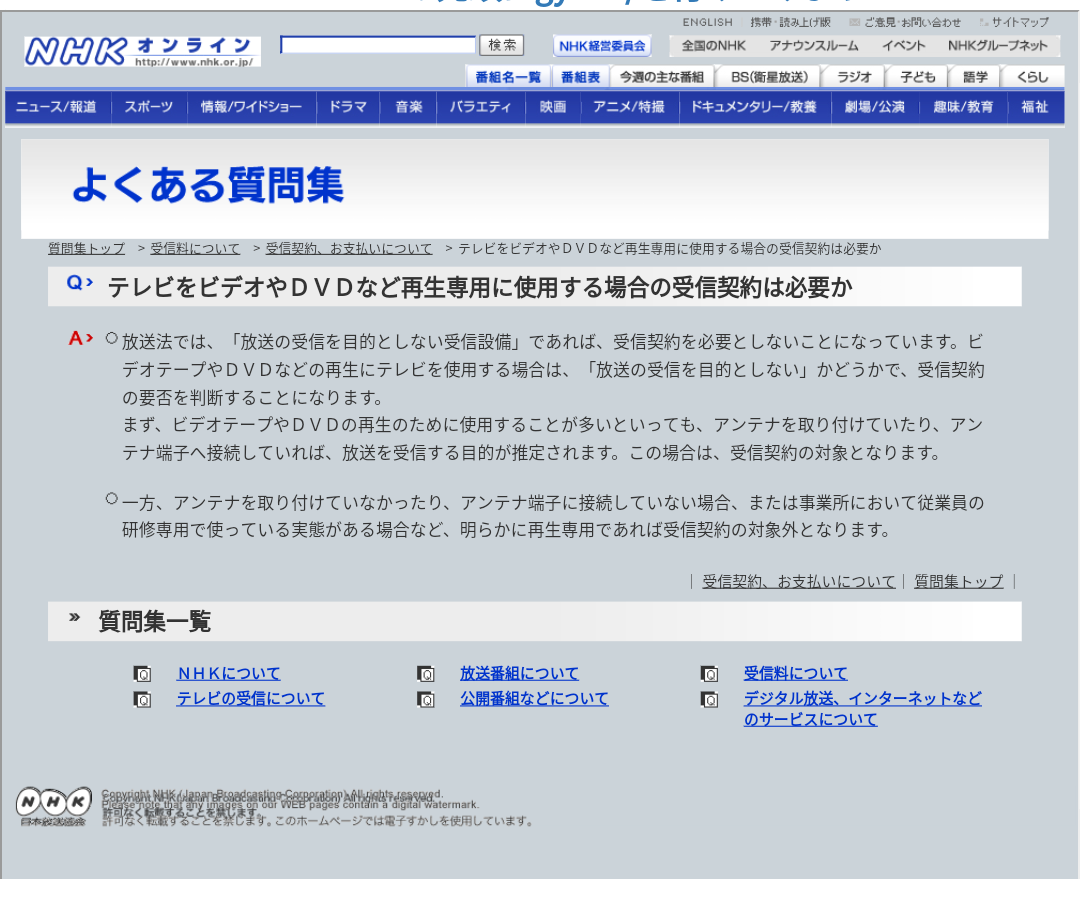The image size is (1080, 904).
Task: Click the Q icon beside デジタル放送、インターネット
Action: 710,699
